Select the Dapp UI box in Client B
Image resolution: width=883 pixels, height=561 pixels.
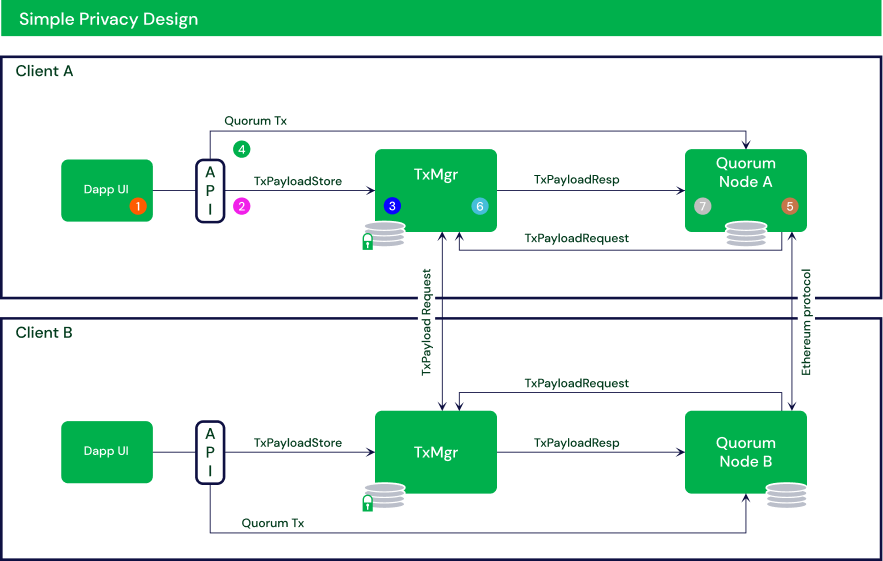(107, 452)
